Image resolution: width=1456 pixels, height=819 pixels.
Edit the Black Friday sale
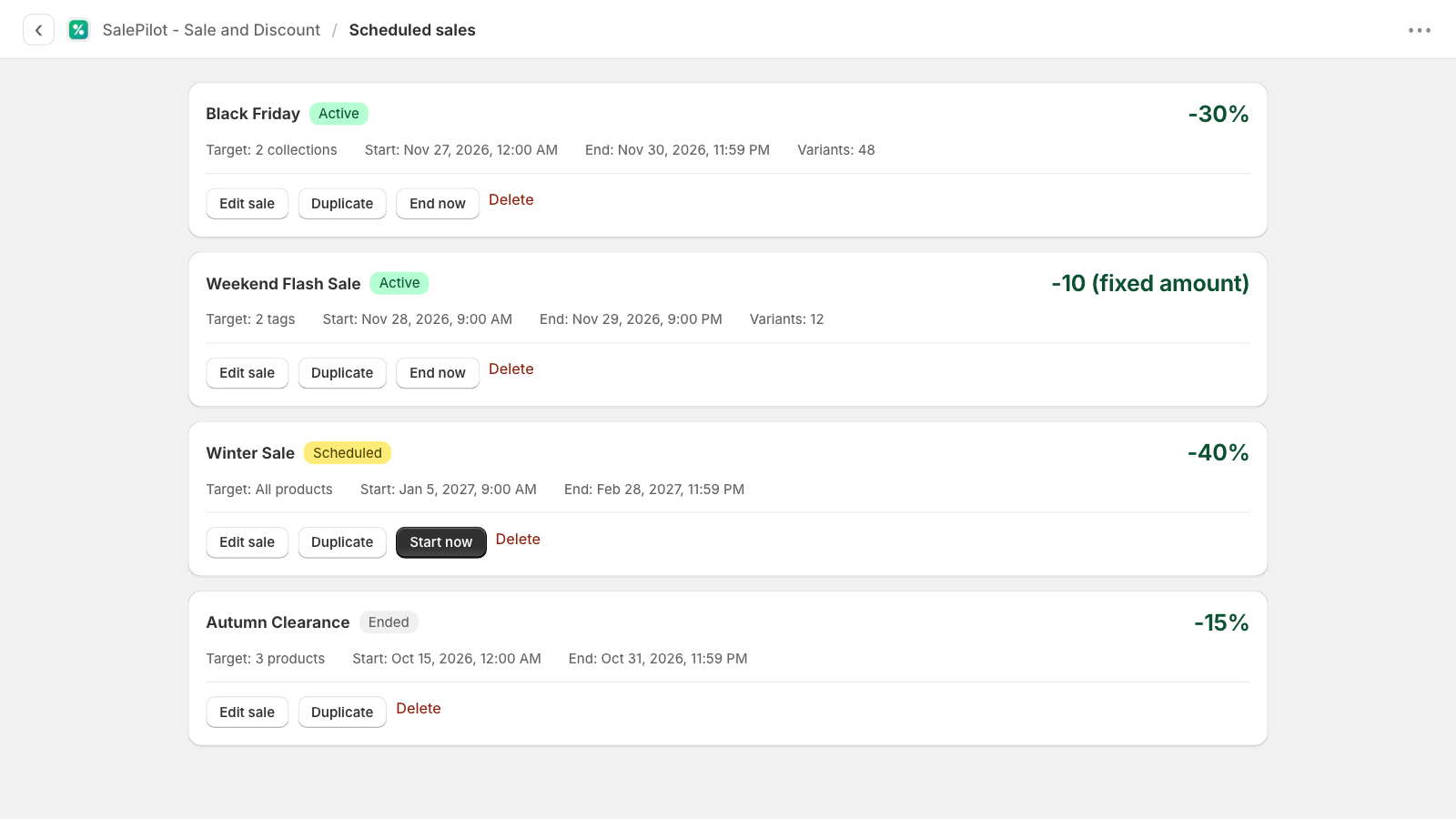(247, 204)
